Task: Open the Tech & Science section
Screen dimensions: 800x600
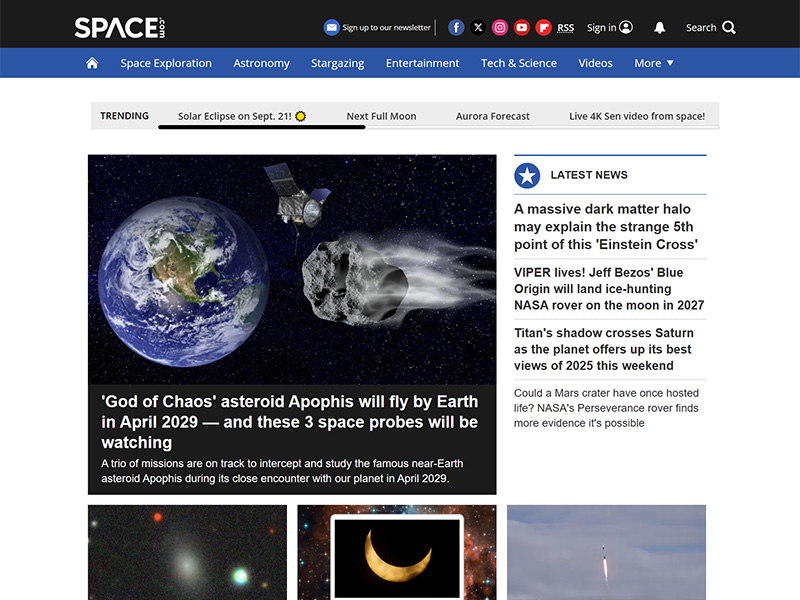Action: pyautogui.click(x=519, y=62)
